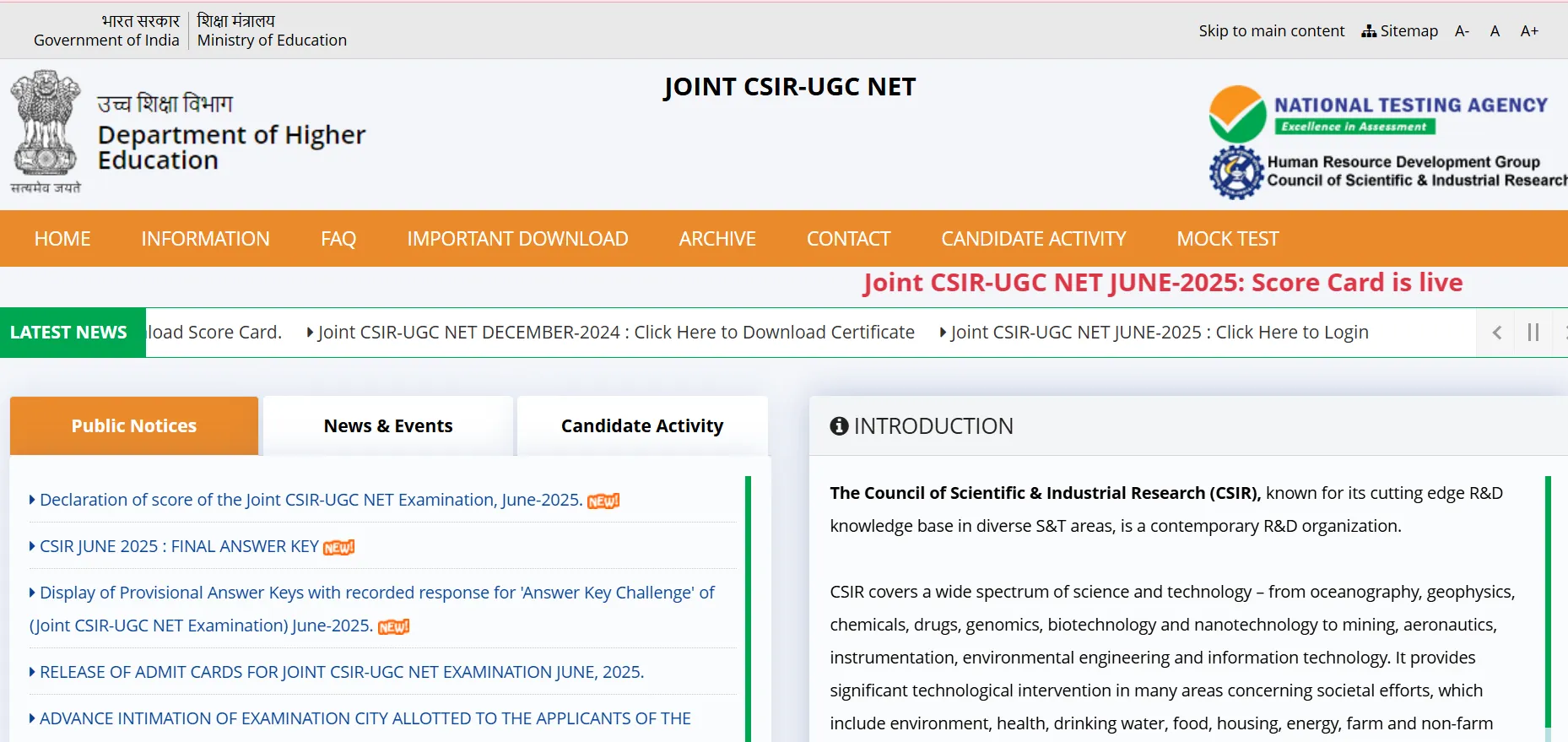The width and height of the screenshot is (1568, 742).
Task: Open the Sitemap link with icon
Action: click(x=1399, y=31)
